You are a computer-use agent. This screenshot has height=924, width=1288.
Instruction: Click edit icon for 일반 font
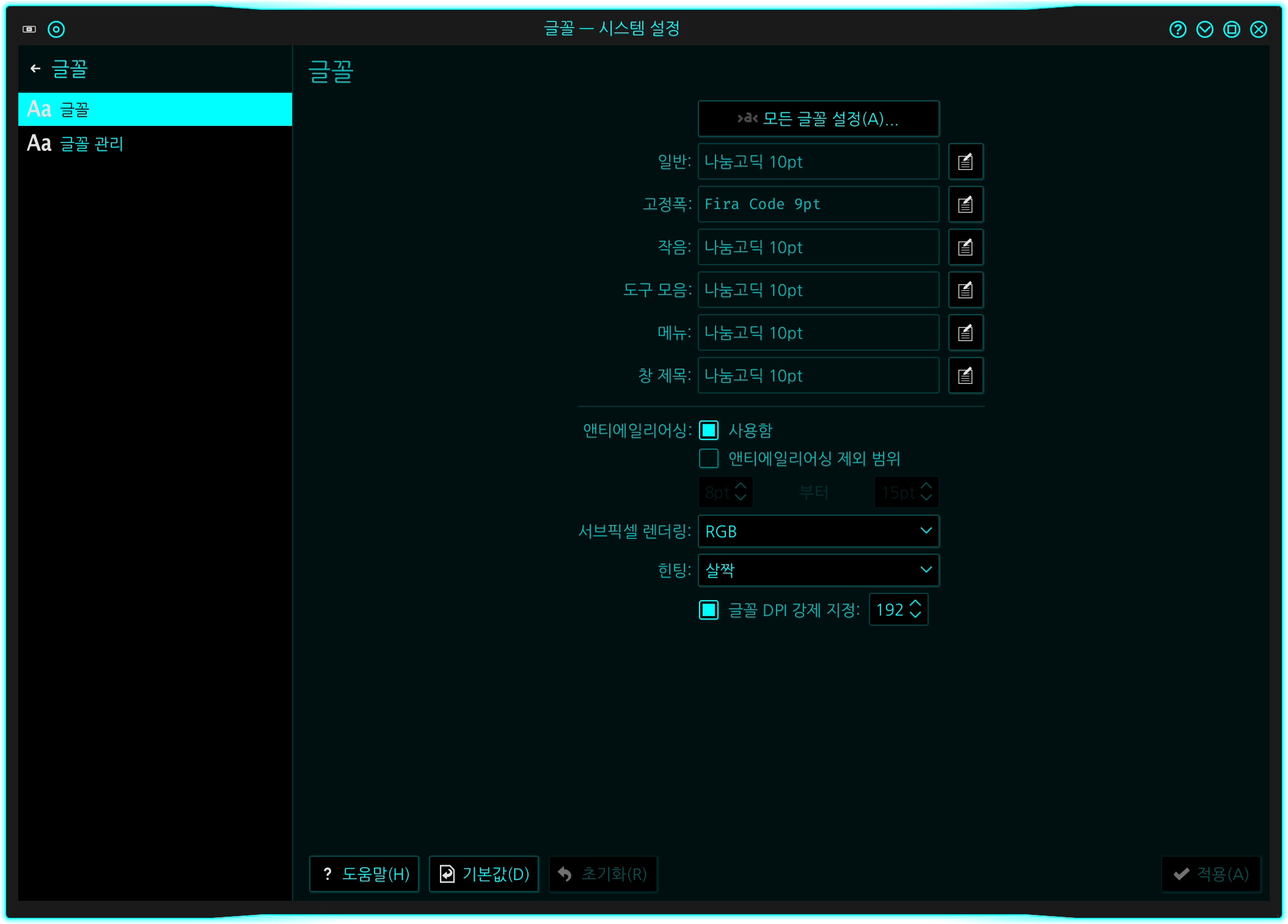point(965,162)
